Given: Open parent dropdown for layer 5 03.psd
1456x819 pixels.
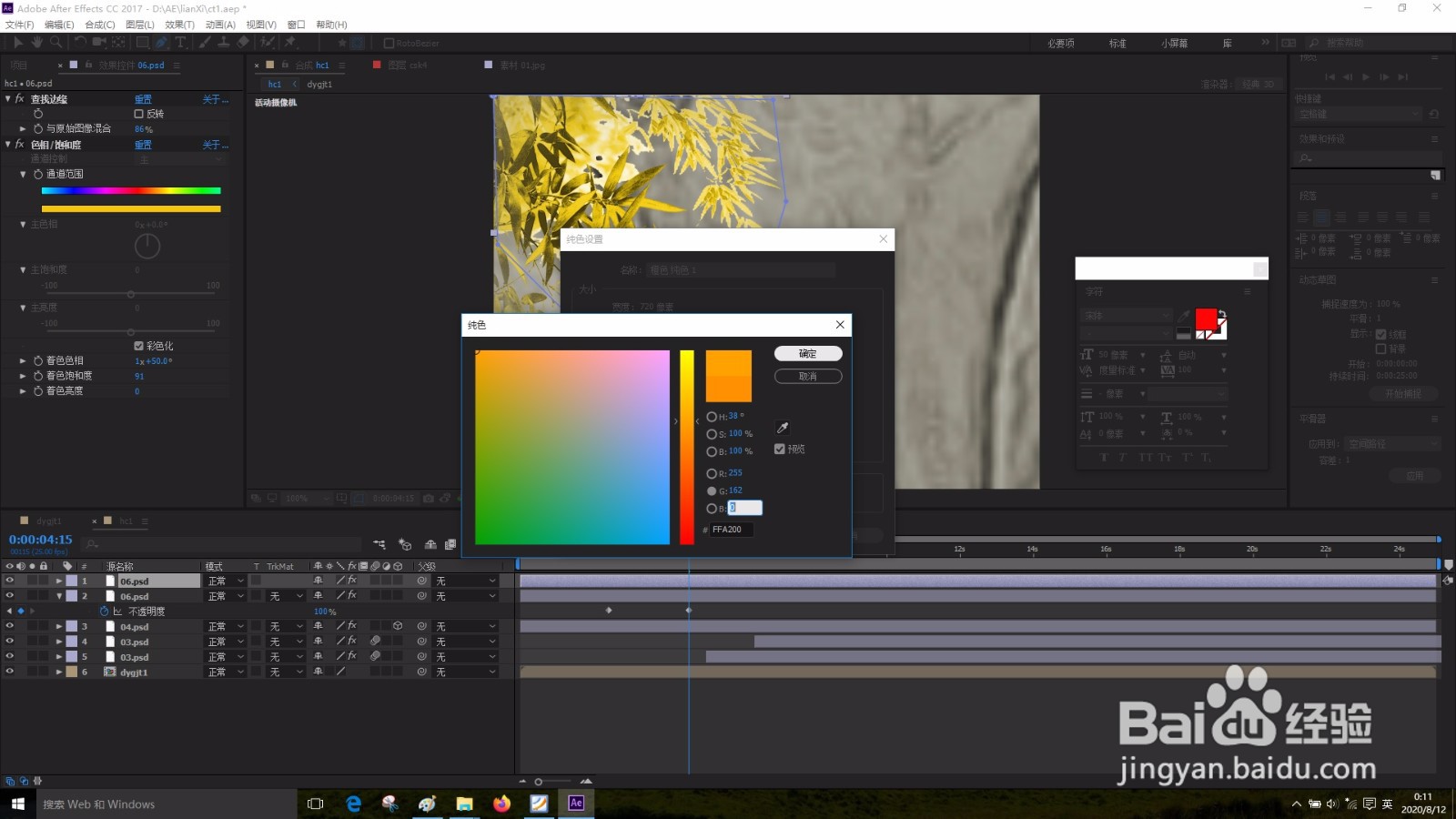Looking at the screenshot, I should point(466,657).
